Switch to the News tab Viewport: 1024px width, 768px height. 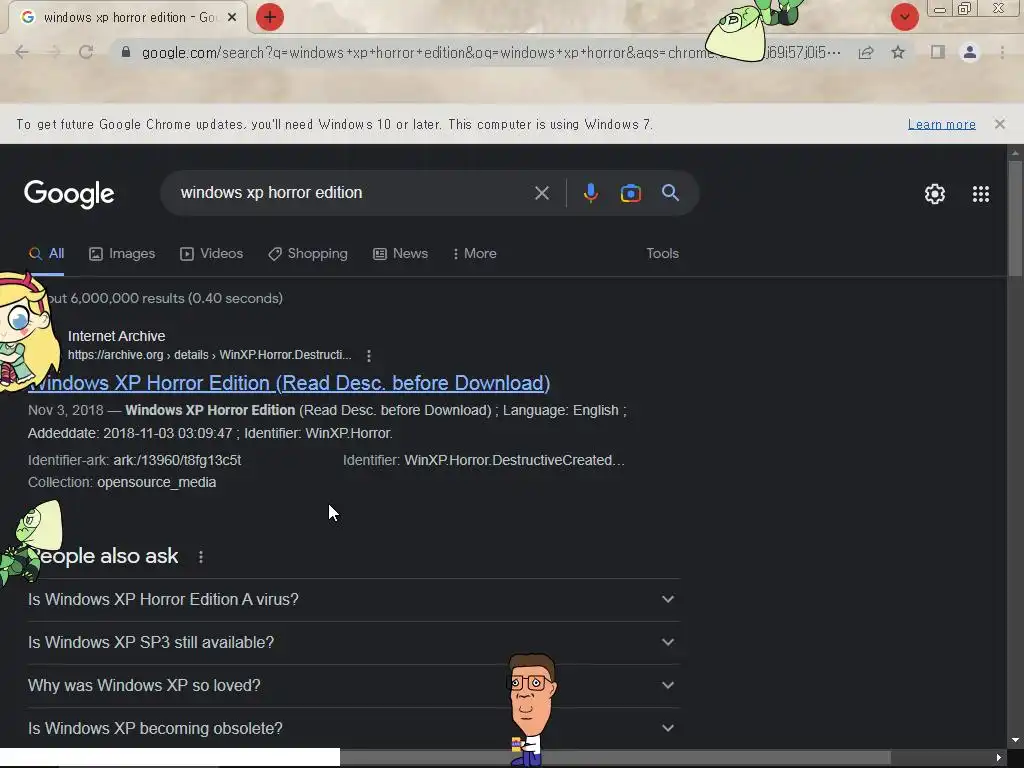[x=400, y=253]
